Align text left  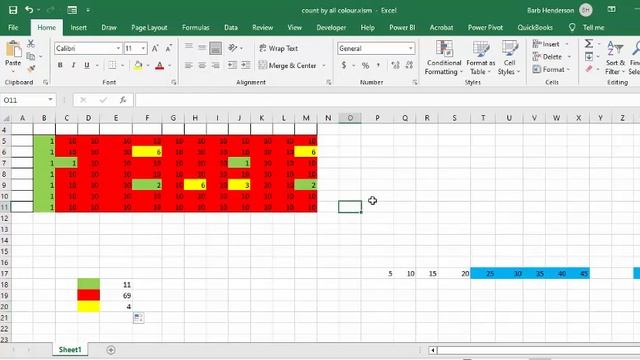click(x=189, y=65)
